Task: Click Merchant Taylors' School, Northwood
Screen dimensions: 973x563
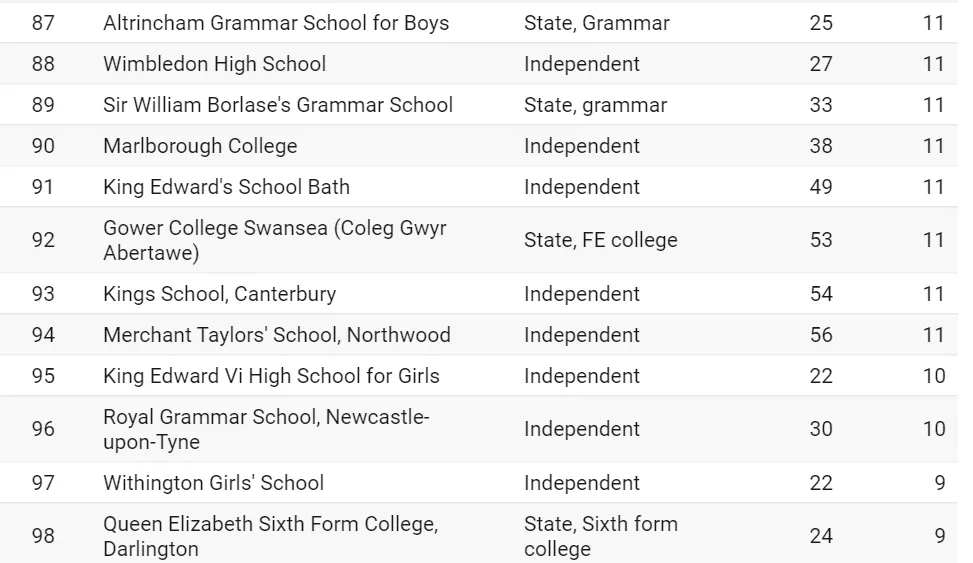Action: (x=277, y=335)
